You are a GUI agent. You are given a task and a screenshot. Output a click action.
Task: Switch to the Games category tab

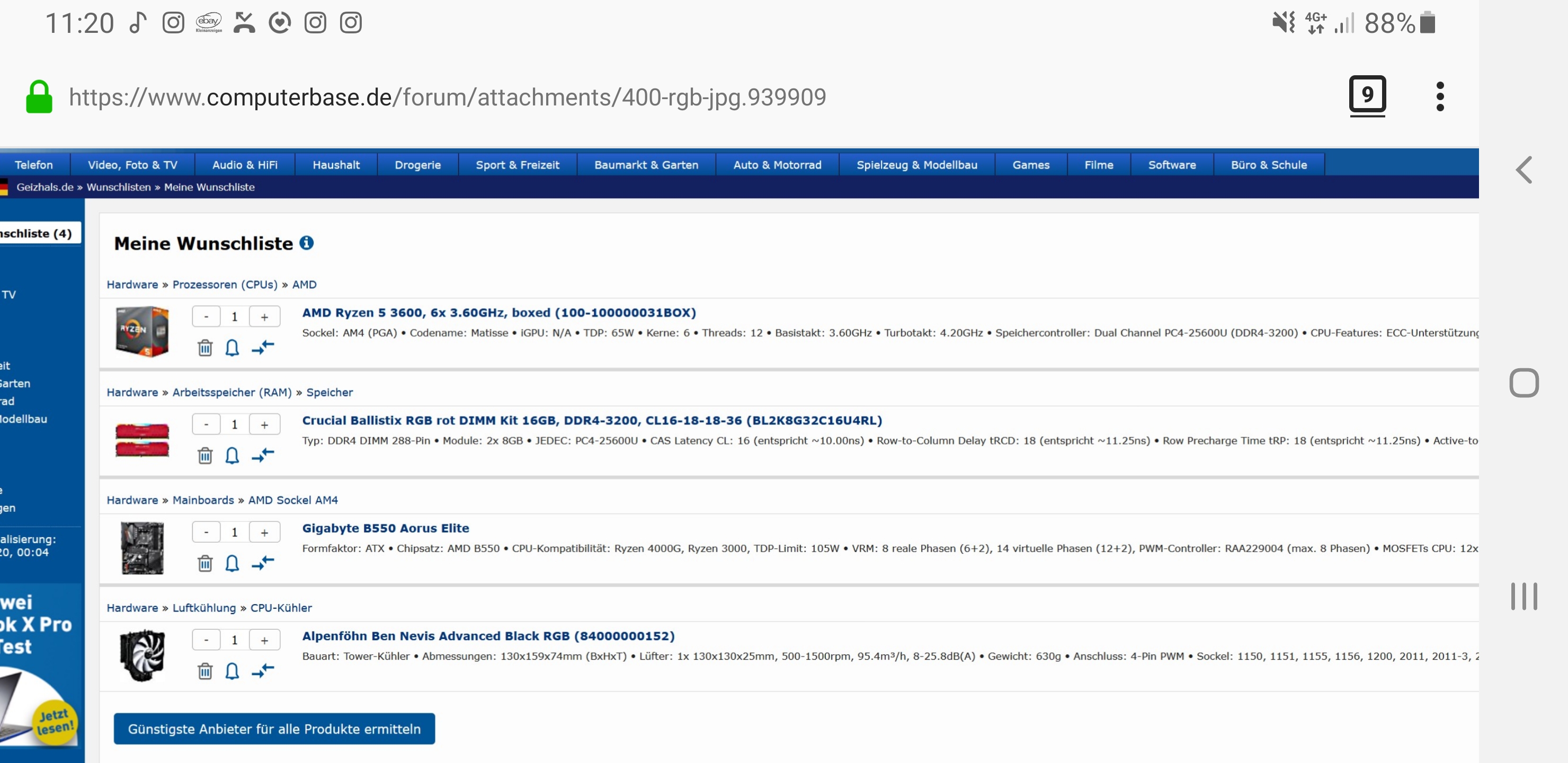tap(1030, 164)
